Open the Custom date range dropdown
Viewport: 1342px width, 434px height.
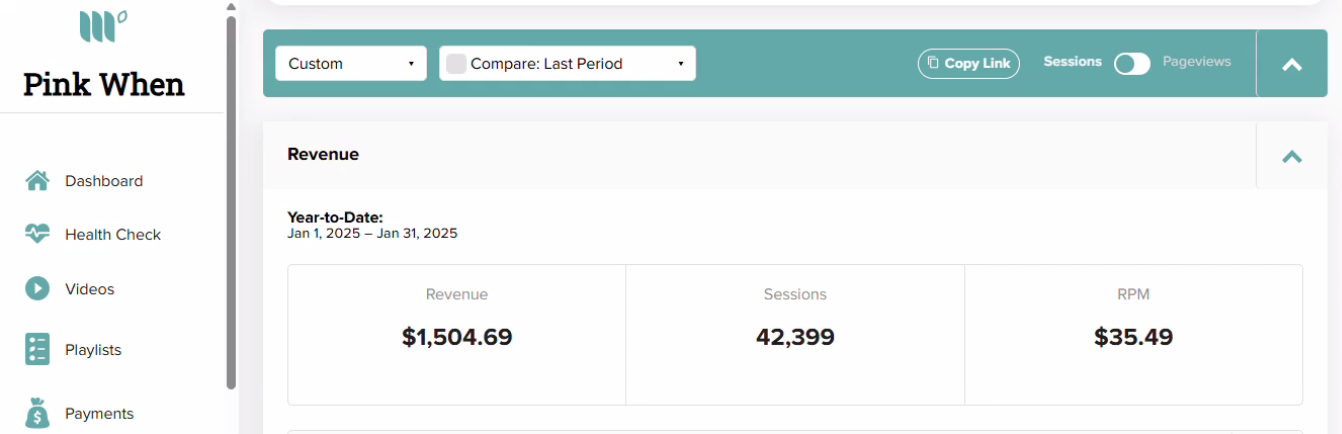tap(351, 64)
